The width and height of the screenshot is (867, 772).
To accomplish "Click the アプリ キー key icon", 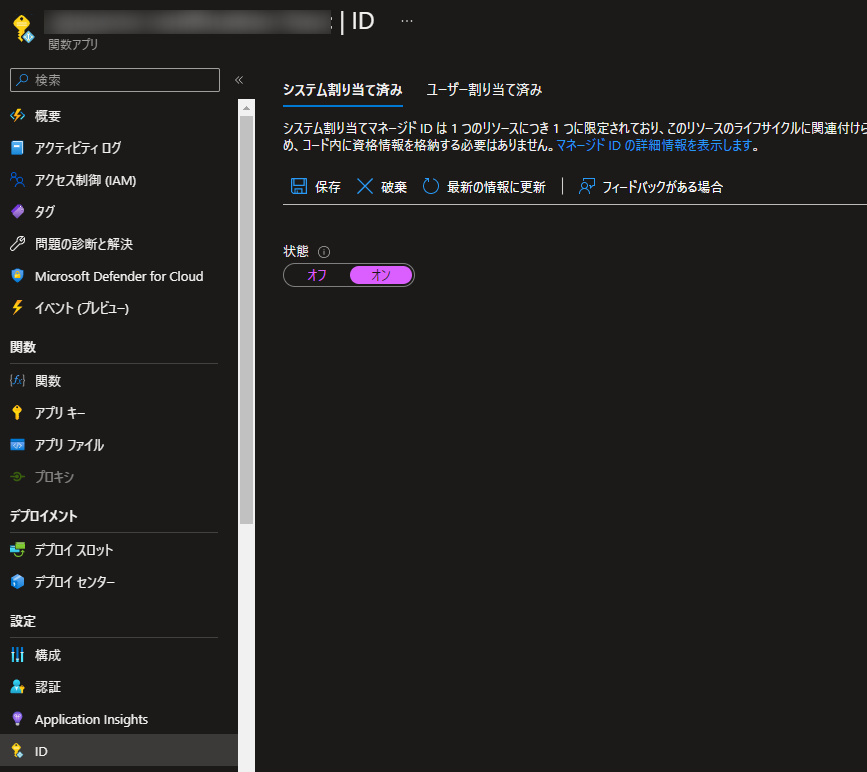I will click(x=18, y=413).
